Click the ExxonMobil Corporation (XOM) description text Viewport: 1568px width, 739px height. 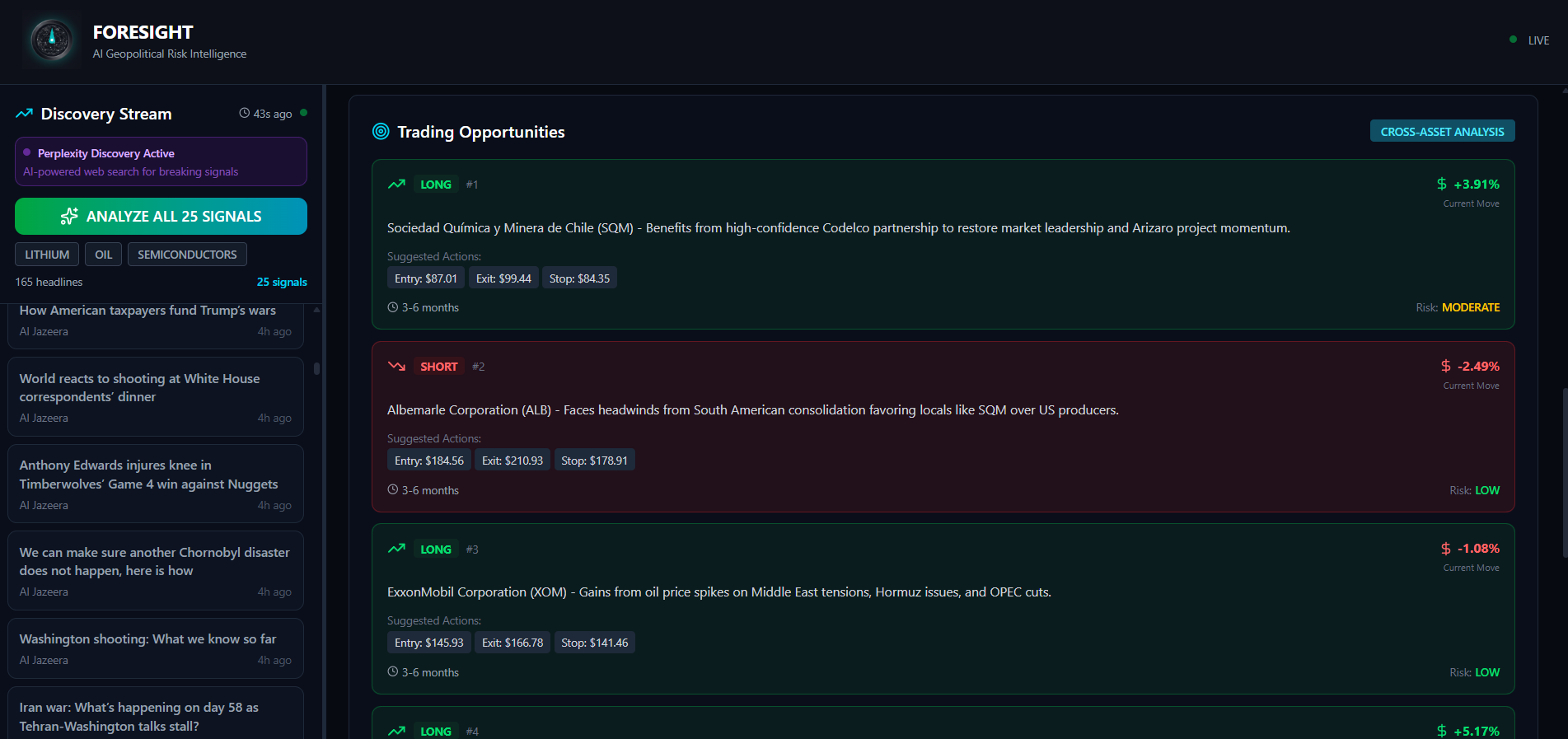coord(718,592)
